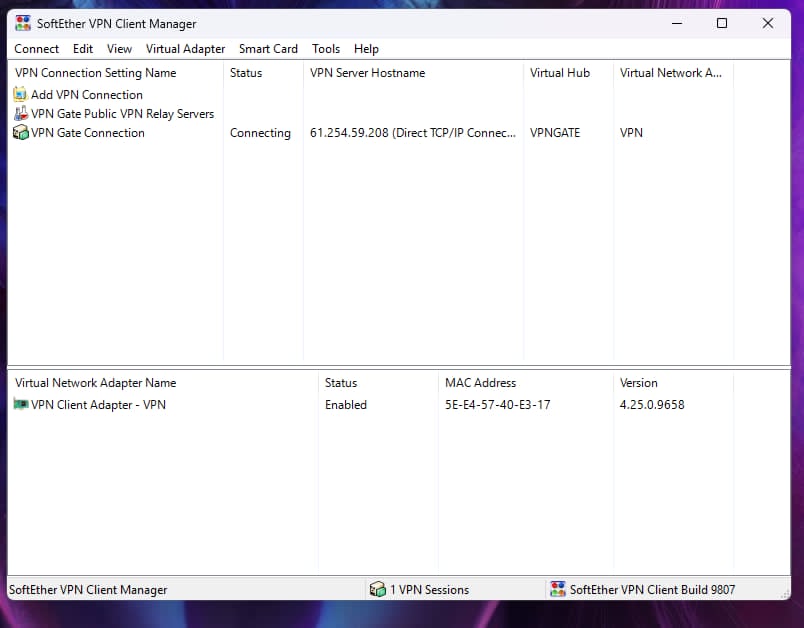804x628 pixels.
Task: Select VPN Gate Public VPN Relay Servers entry
Action: point(123,114)
